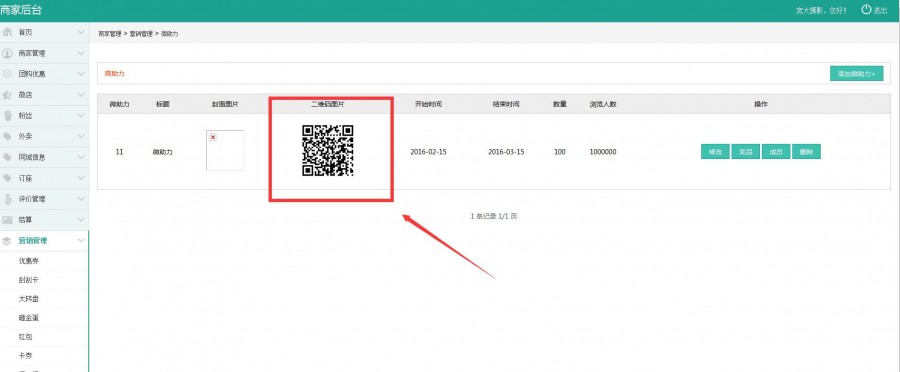Click the tag icon beside 外卖
This screenshot has height=372, width=900.
coord(7,137)
